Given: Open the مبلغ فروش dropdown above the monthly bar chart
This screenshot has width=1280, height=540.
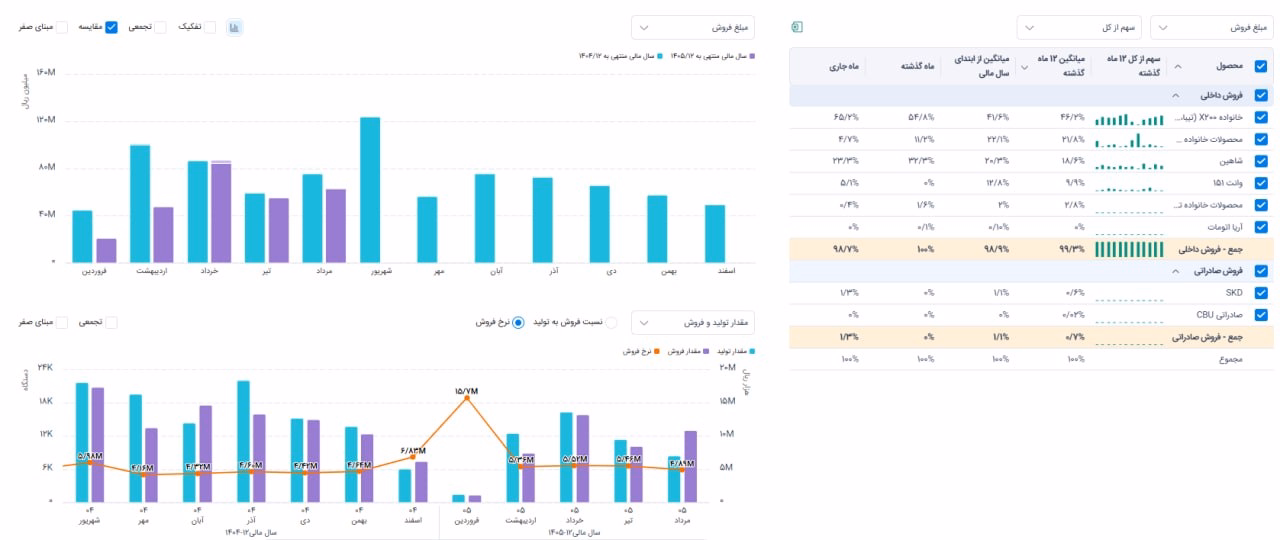Looking at the screenshot, I should pos(694,27).
